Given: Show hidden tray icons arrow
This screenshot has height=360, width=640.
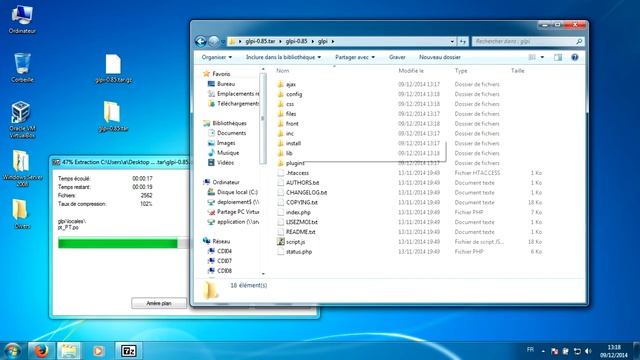Looking at the screenshot, I should click(x=543, y=351).
